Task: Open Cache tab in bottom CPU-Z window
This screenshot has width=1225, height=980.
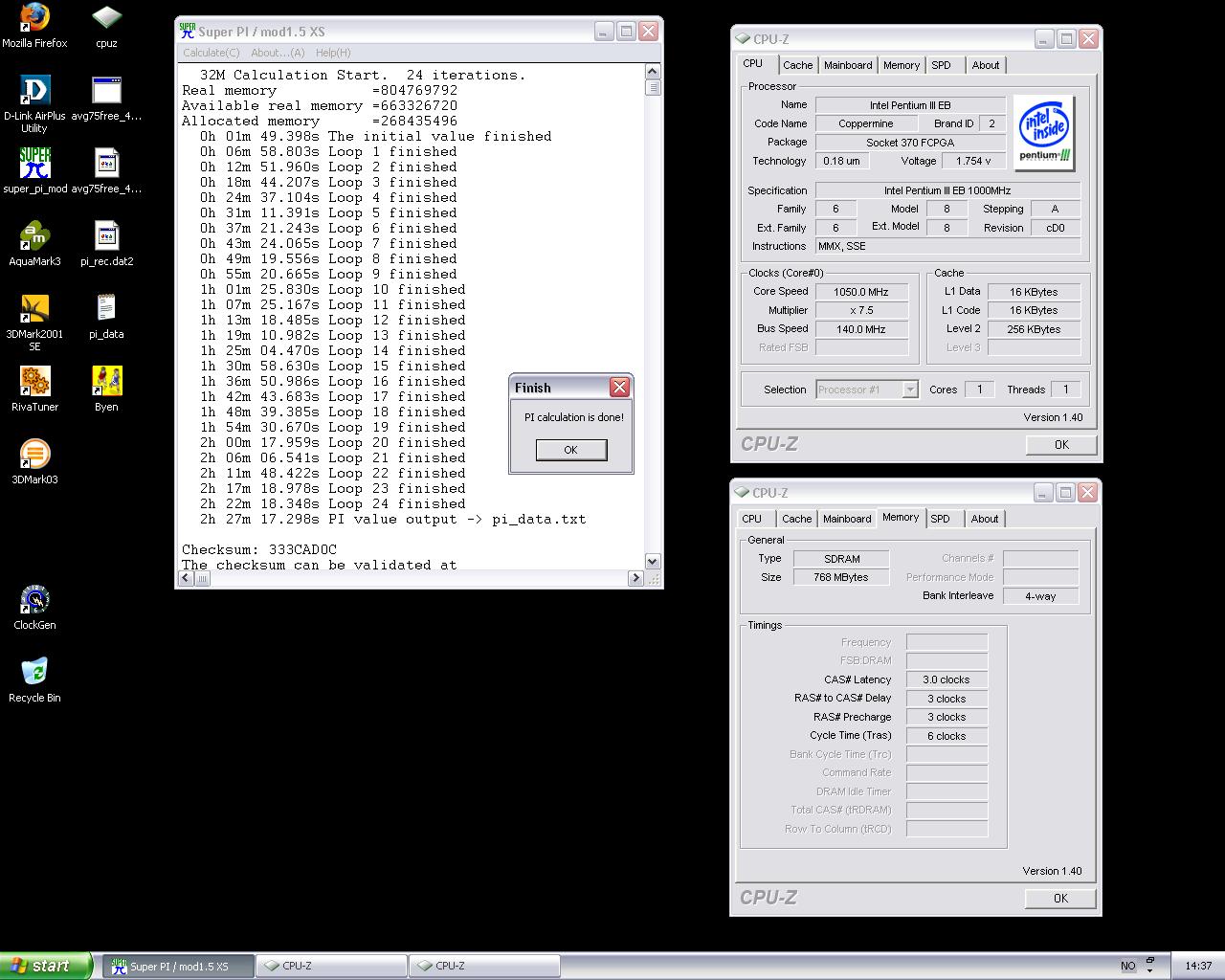Action: [x=796, y=519]
